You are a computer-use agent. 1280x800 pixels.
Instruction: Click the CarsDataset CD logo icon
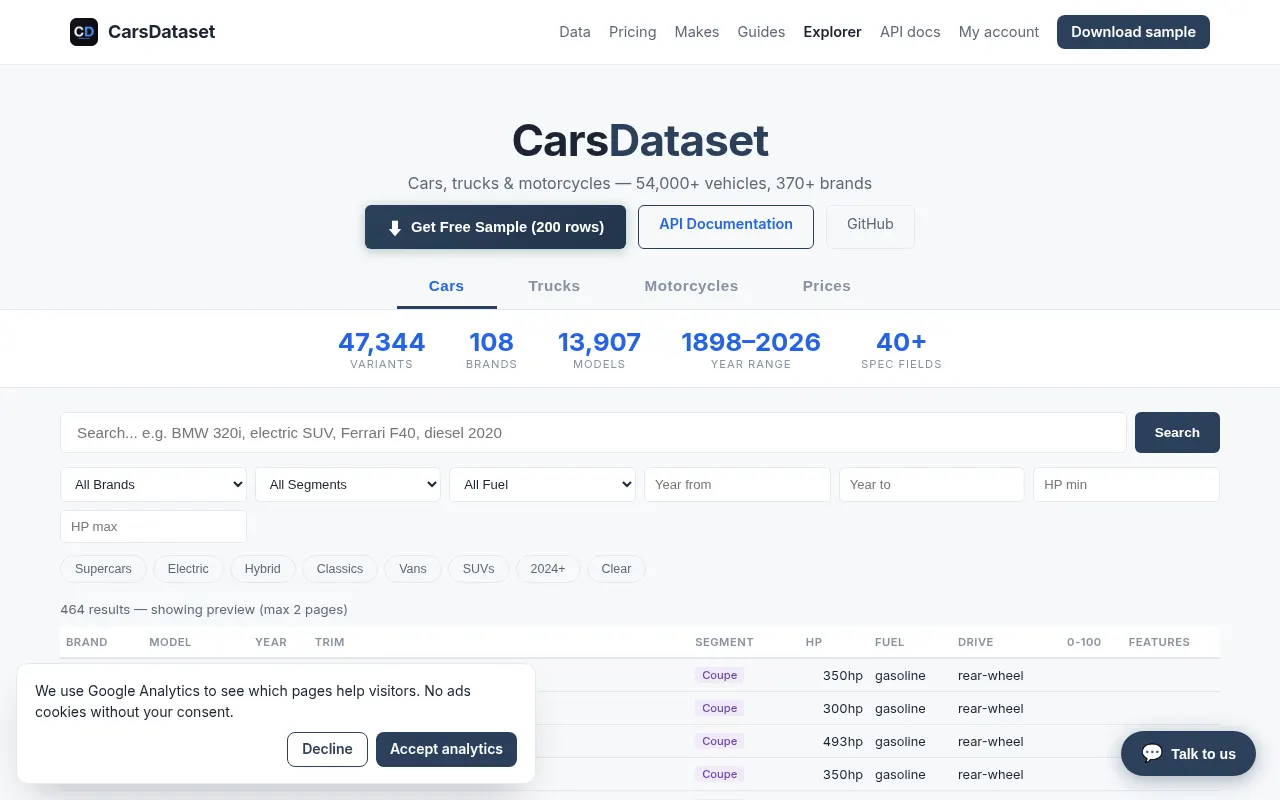click(x=84, y=32)
